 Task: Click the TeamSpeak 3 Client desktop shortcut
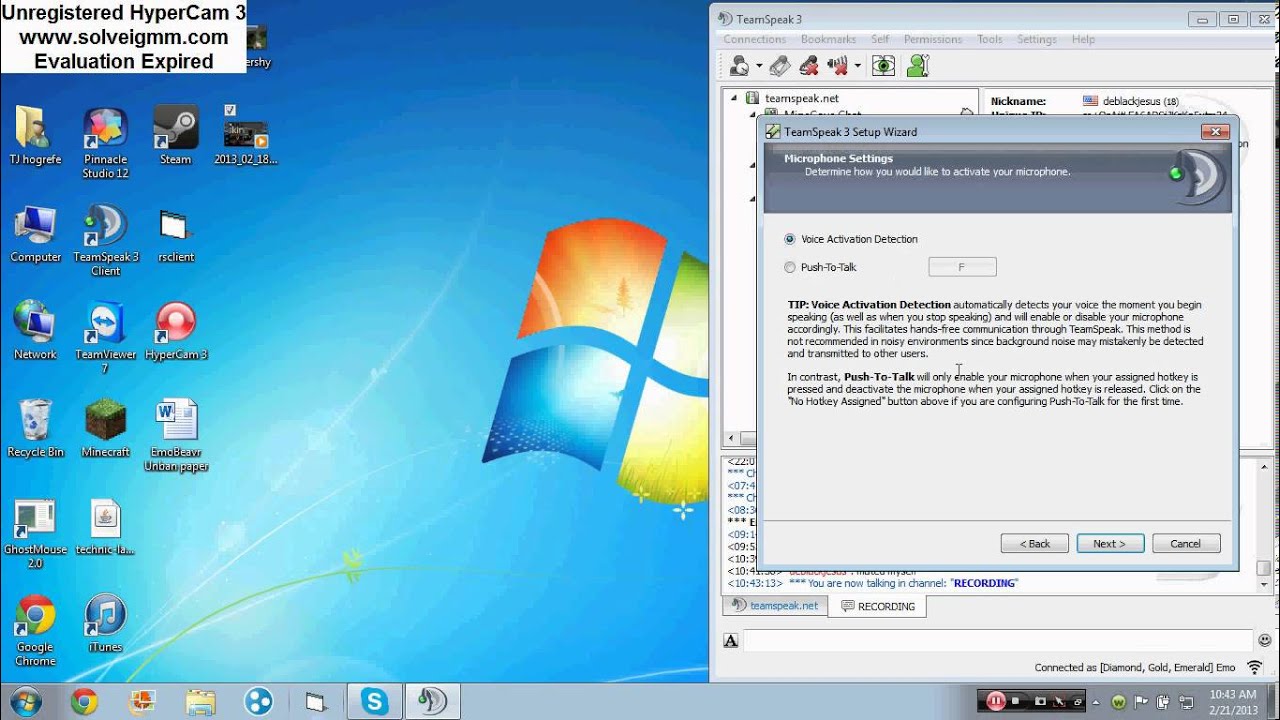coord(105,240)
